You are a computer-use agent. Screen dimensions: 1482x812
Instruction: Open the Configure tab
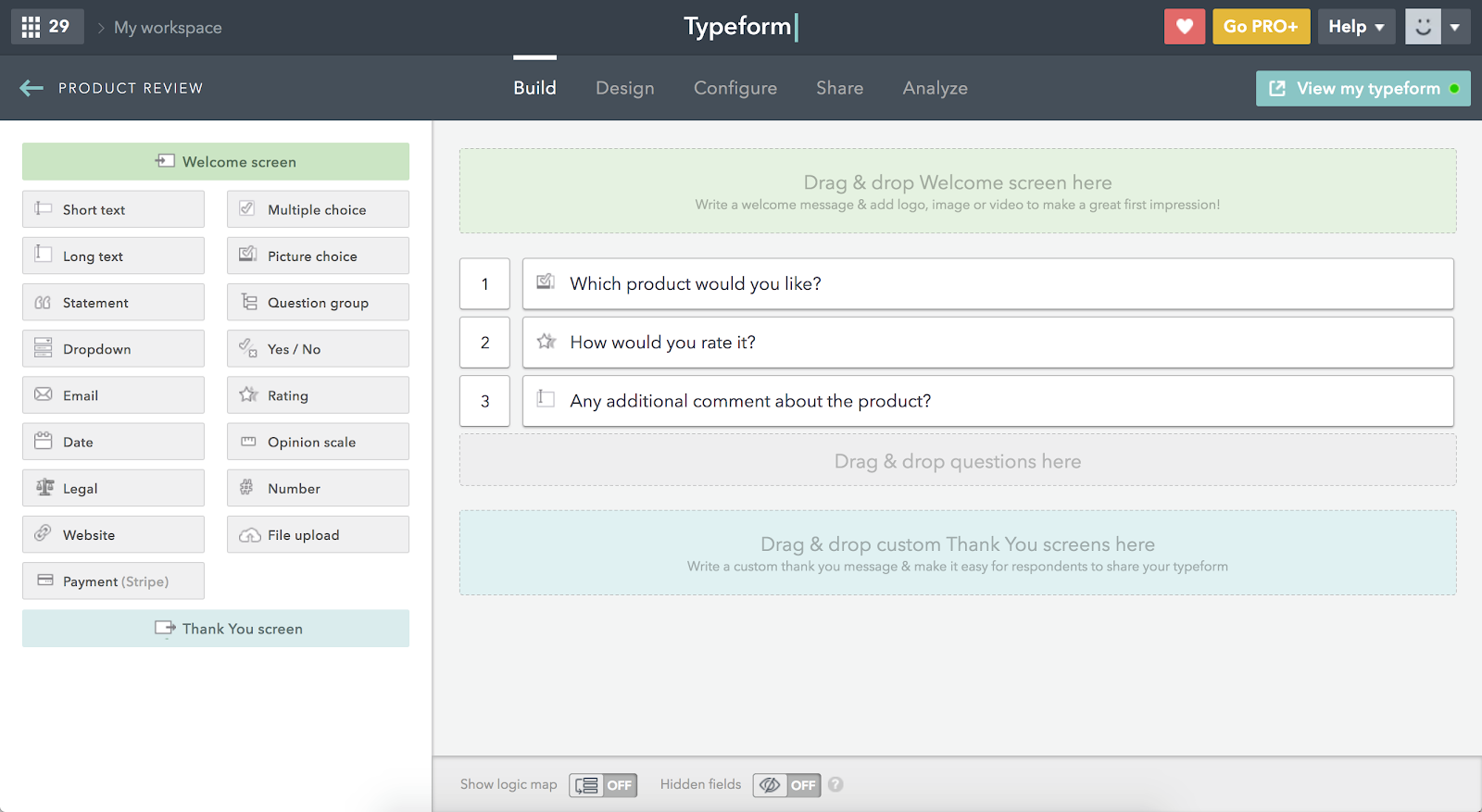[x=735, y=88]
